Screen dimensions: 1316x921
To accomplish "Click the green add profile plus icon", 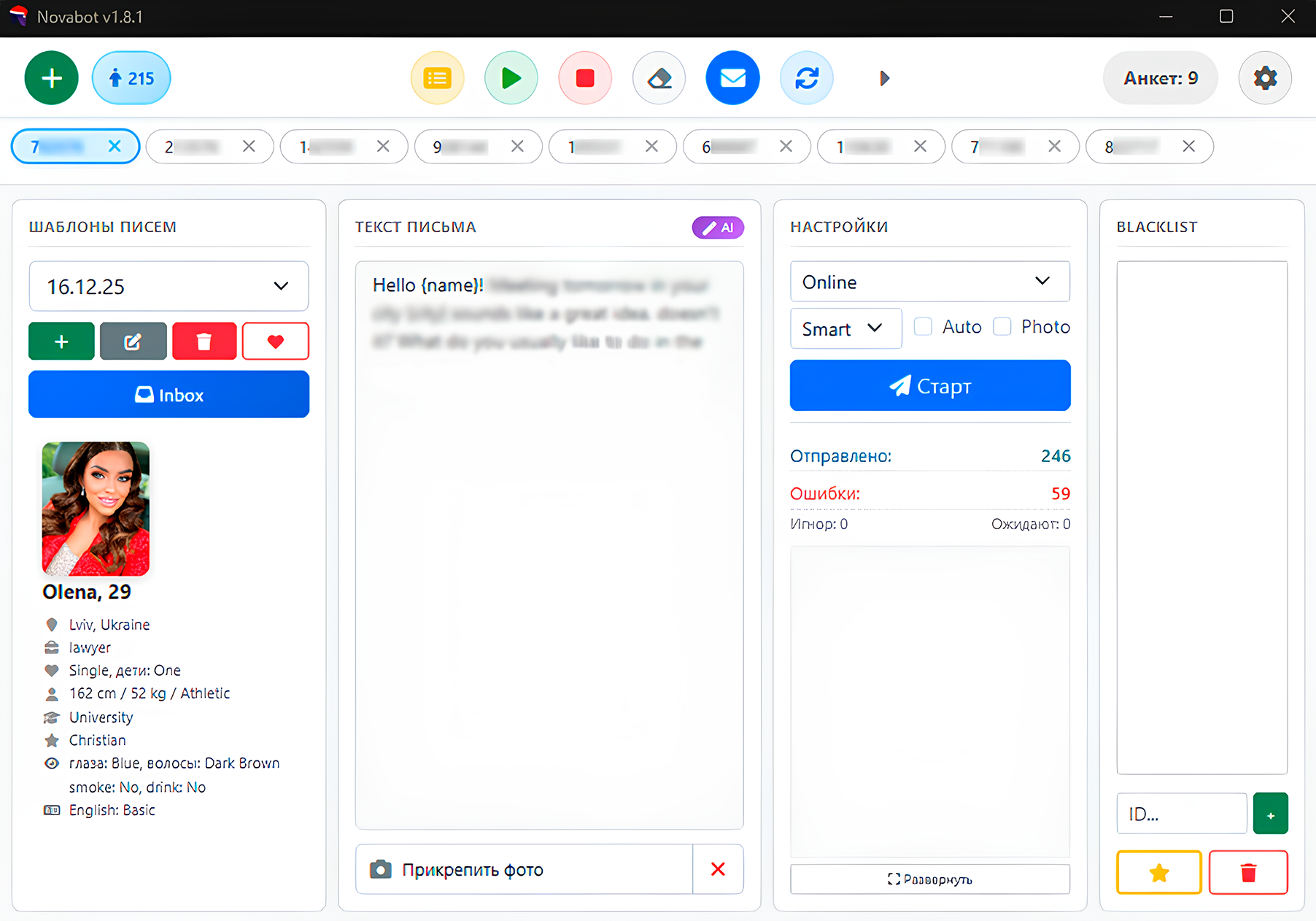I will pos(51,77).
